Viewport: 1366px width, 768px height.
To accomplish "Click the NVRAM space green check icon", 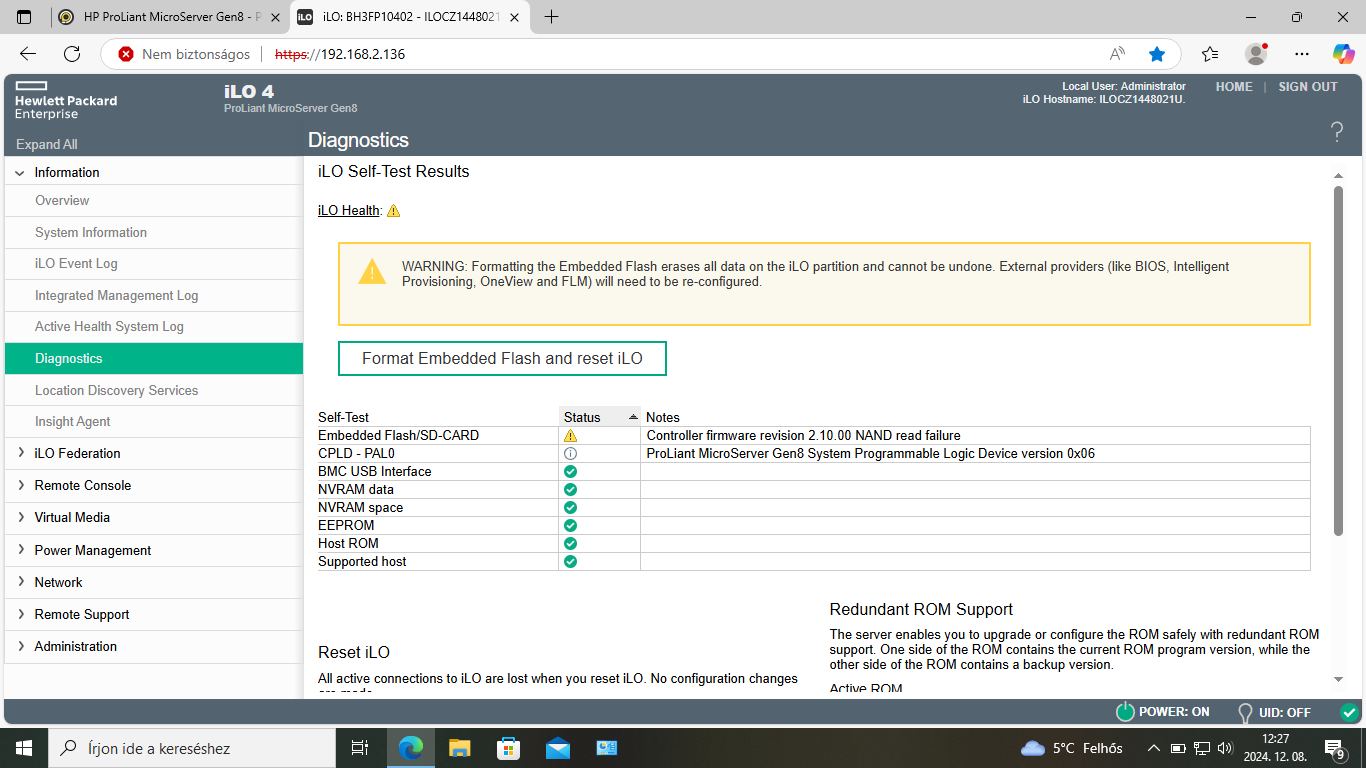I will click(570, 507).
